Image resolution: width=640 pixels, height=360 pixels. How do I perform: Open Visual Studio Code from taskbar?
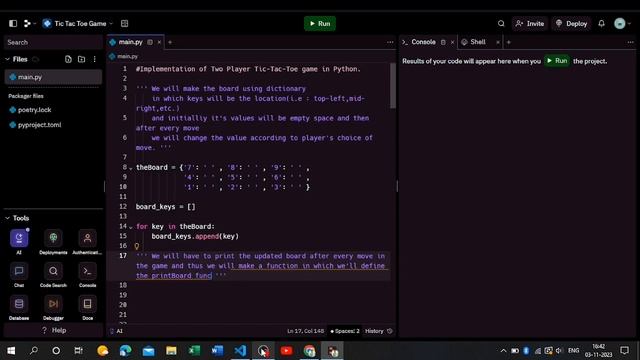[240, 351]
